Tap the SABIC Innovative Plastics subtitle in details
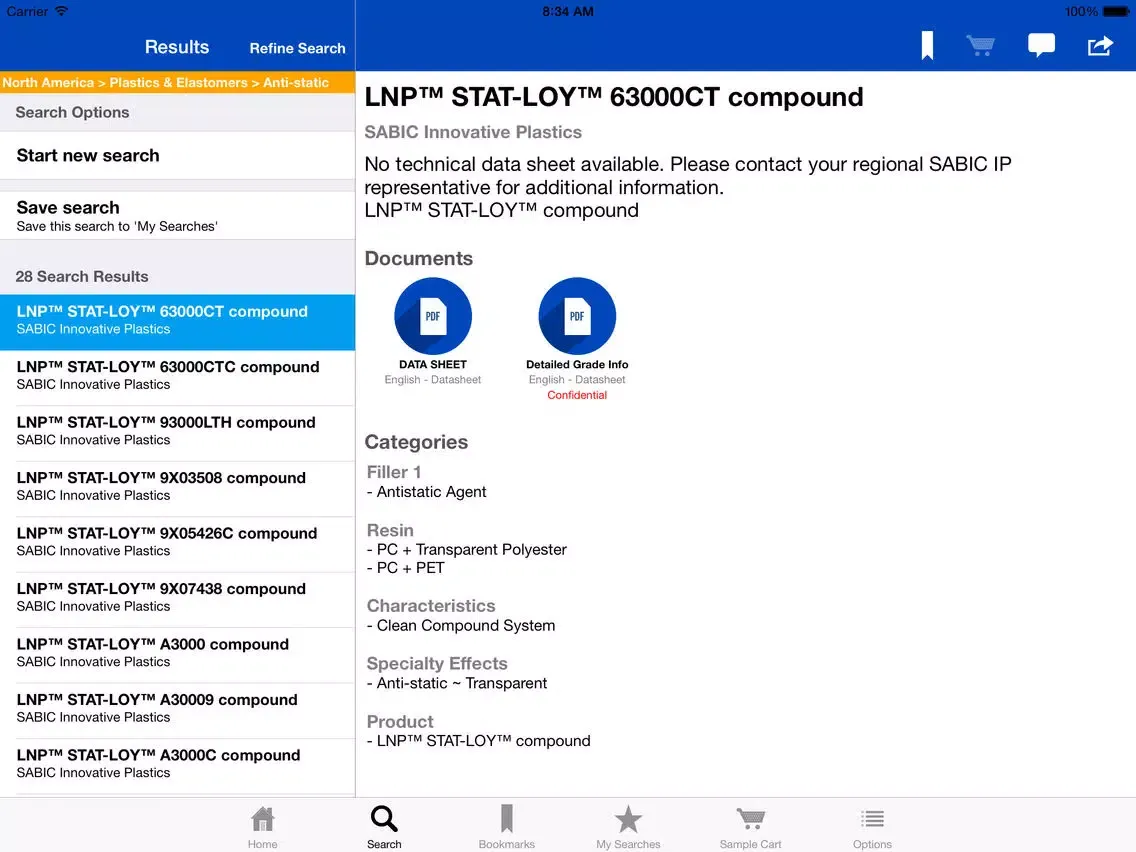Screen dimensions: 1136x852 (473, 132)
